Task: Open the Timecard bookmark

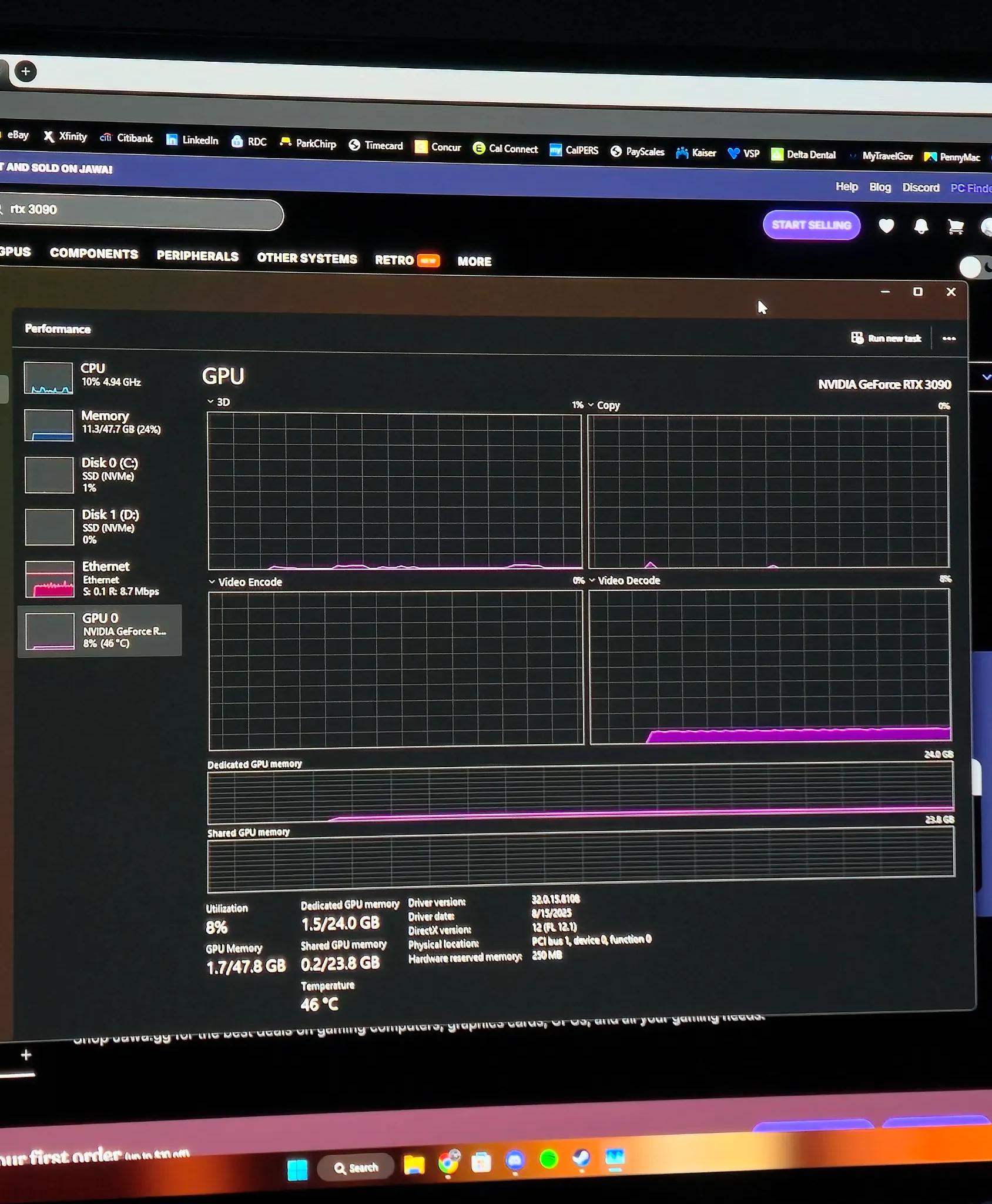Action: tap(376, 145)
